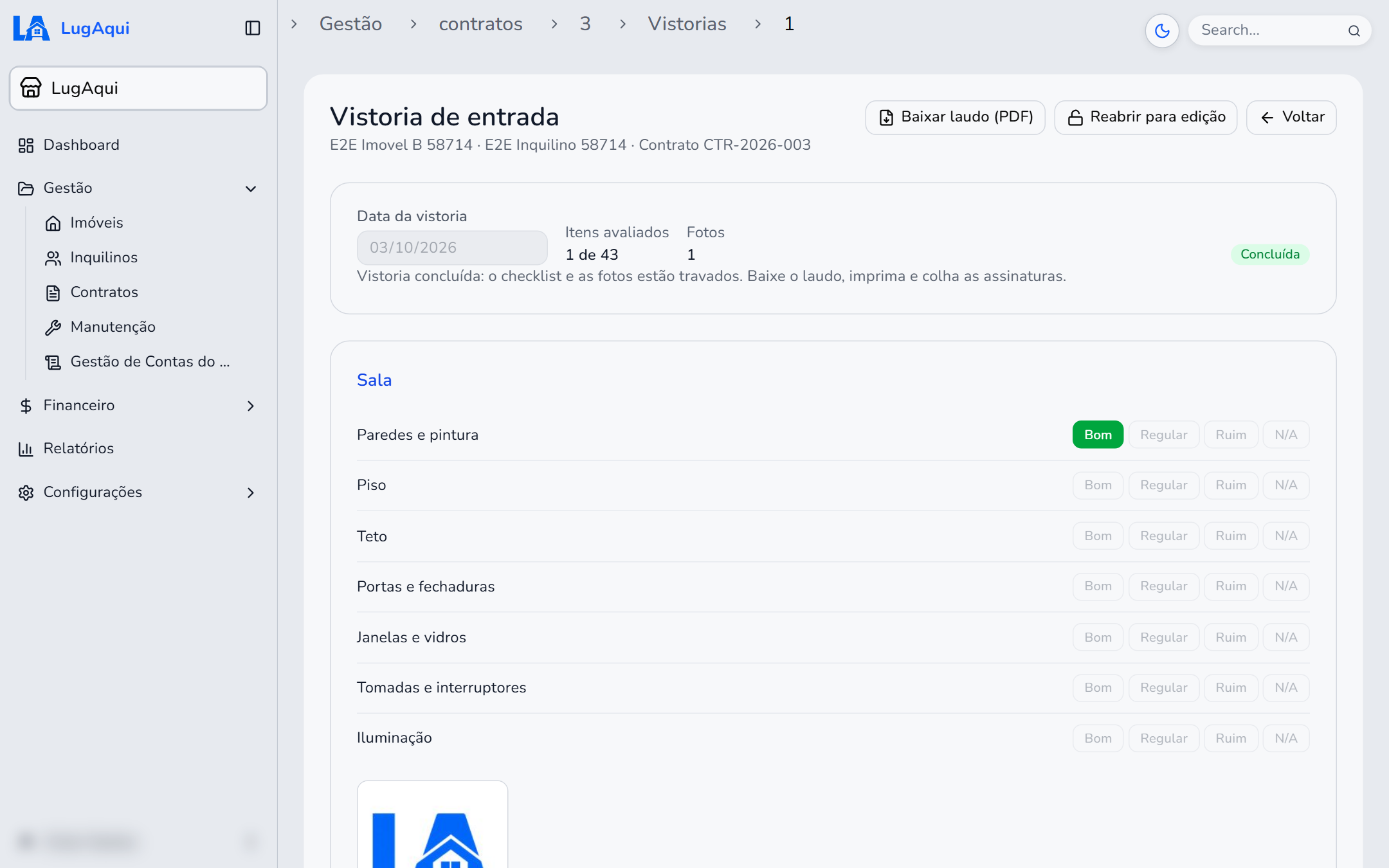Viewport: 1389px width, 868px height.
Task: Click the Data da vistoria field
Action: [x=452, y=248]
